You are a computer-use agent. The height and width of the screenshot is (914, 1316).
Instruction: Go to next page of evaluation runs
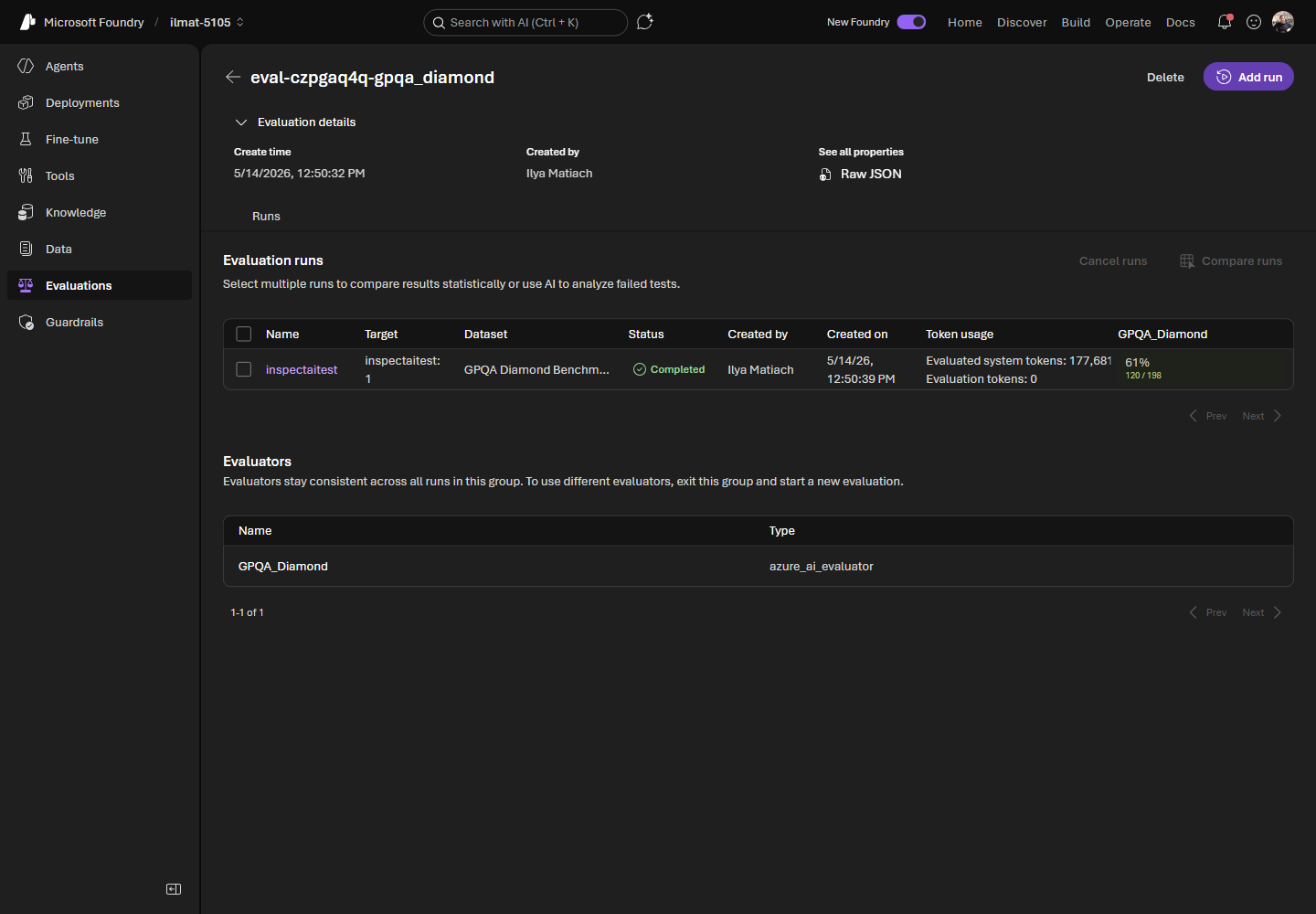coord(1262,416)
